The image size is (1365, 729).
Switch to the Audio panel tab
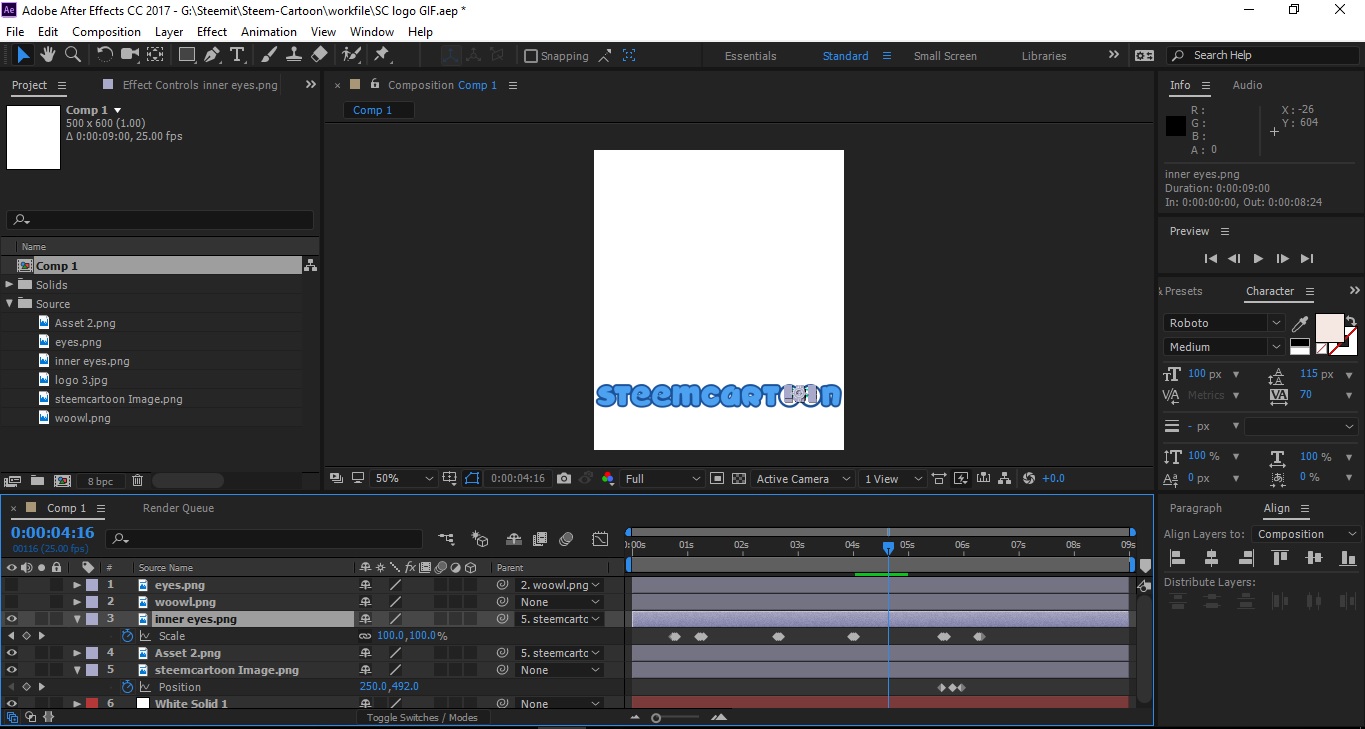[x=1247, y=85]
